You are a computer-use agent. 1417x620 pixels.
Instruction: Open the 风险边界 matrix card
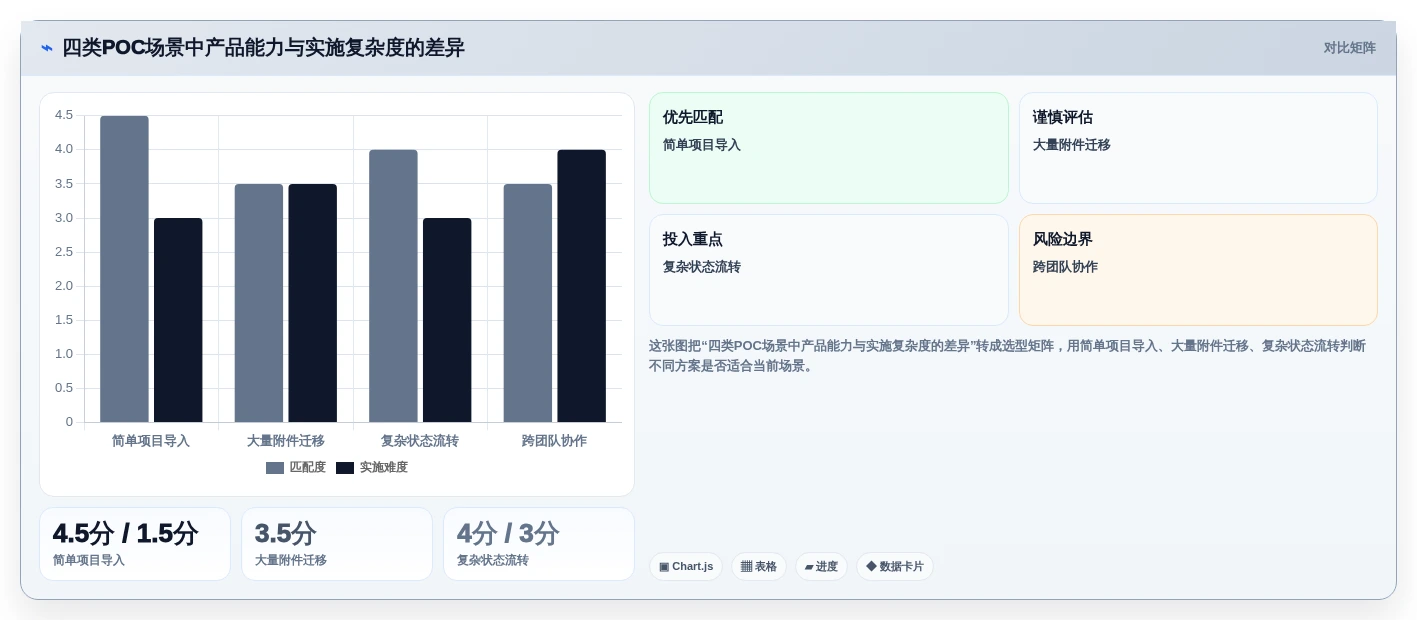tap(1198, 270)
